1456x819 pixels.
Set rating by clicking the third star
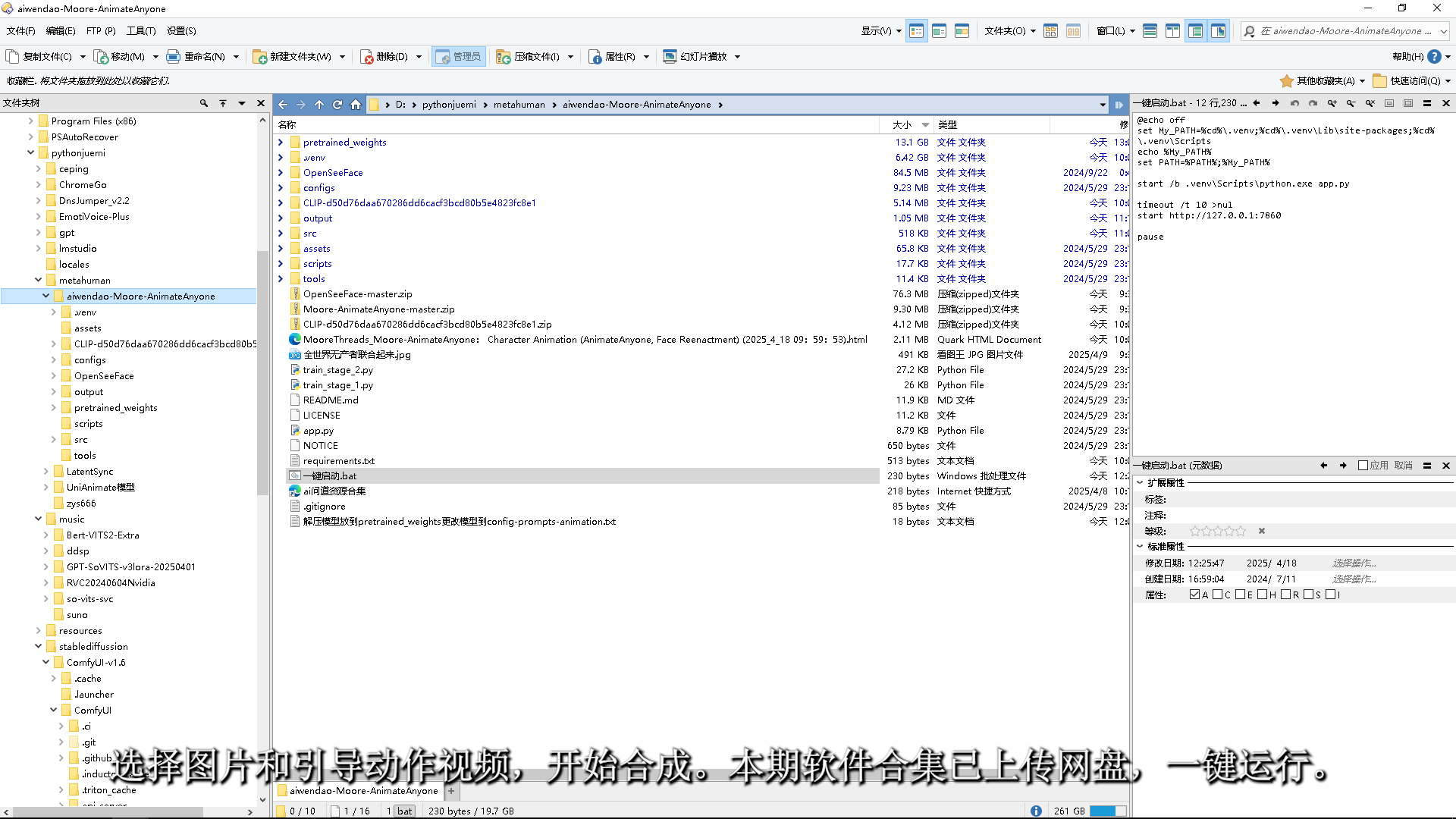1218,531
